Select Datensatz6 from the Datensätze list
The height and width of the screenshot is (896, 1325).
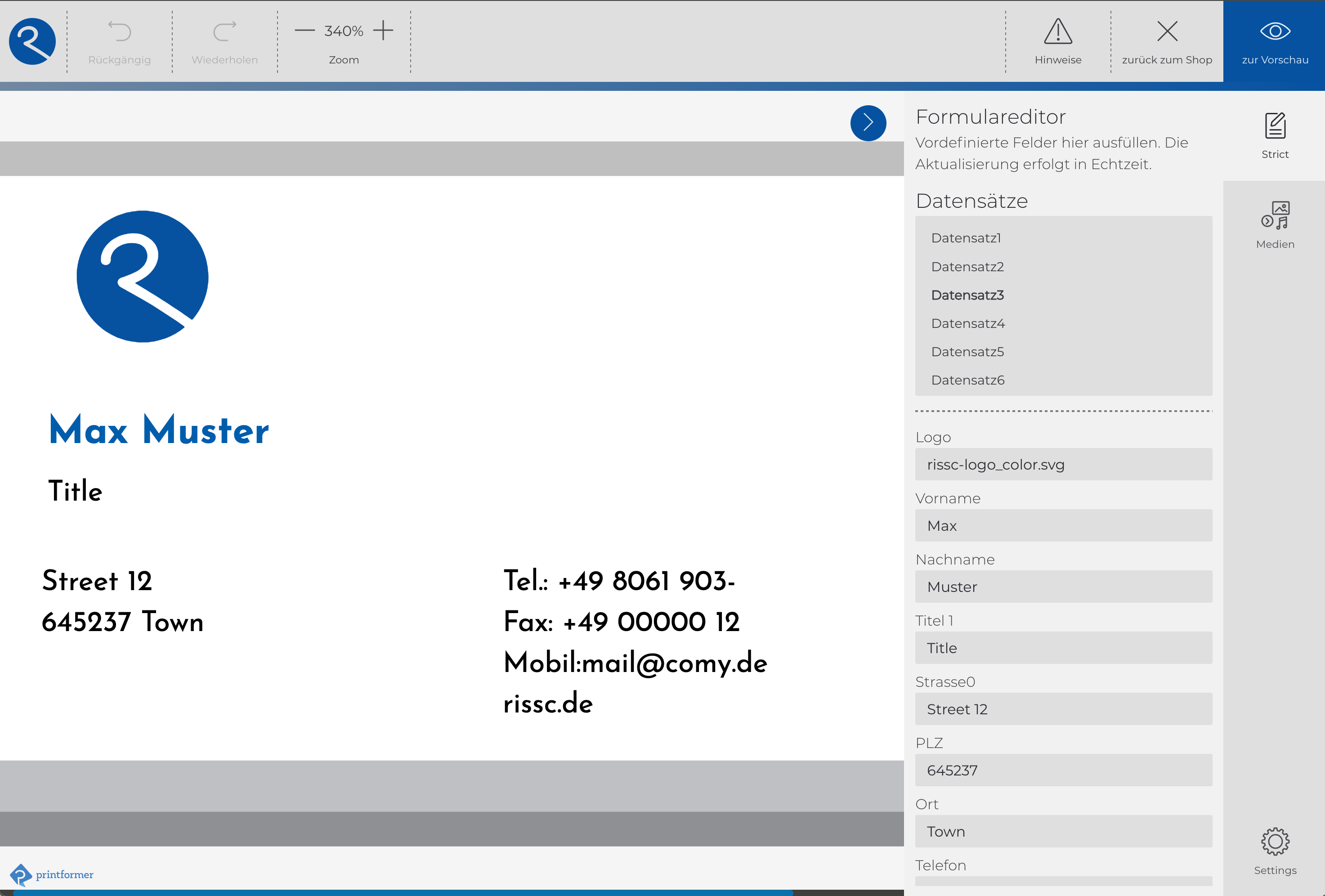(967, 380)
